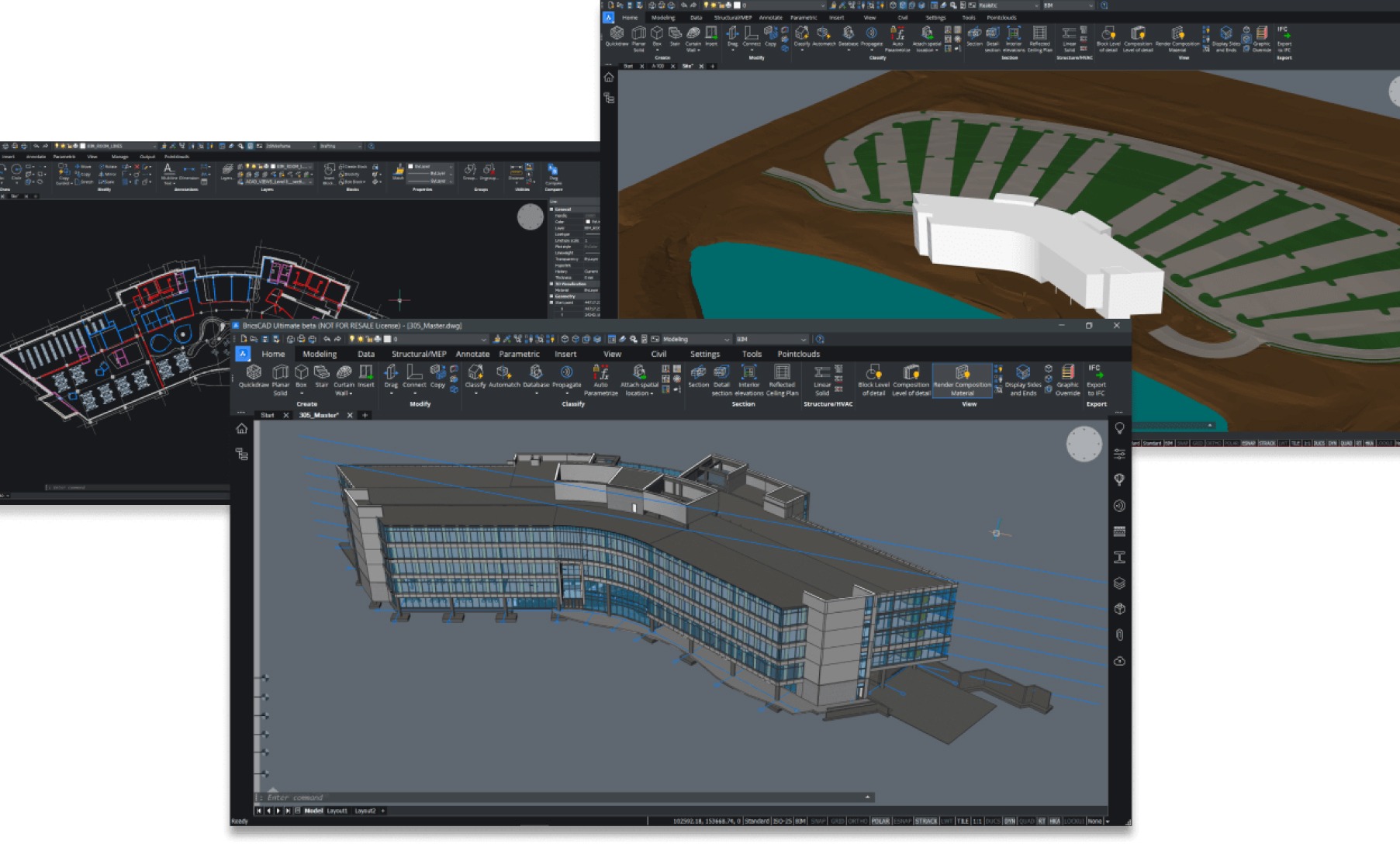
Task: Toggle SNAP in the status bar
Action: tap(818, 821)
